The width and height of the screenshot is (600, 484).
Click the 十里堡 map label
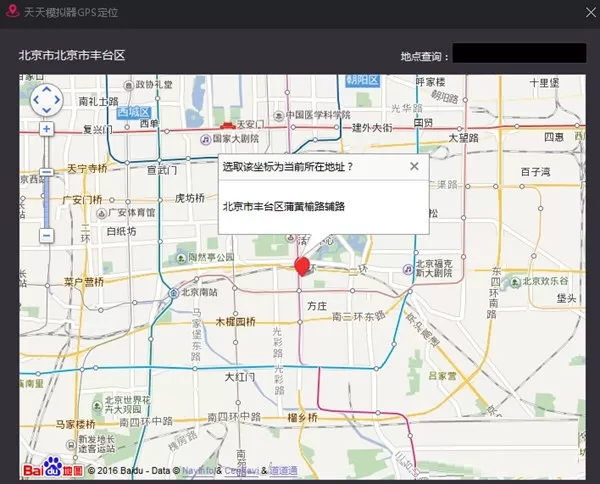click(x=544, y=83)
